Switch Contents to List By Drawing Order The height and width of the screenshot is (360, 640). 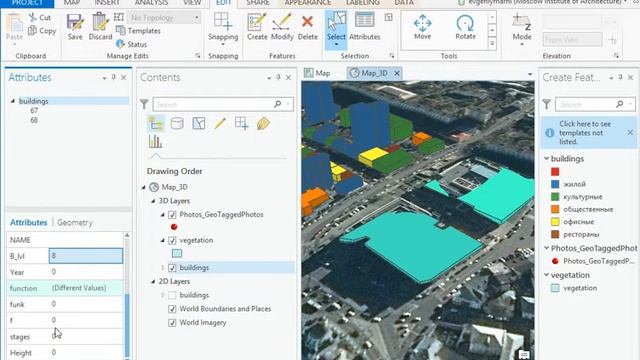click(x=156, y=124)
